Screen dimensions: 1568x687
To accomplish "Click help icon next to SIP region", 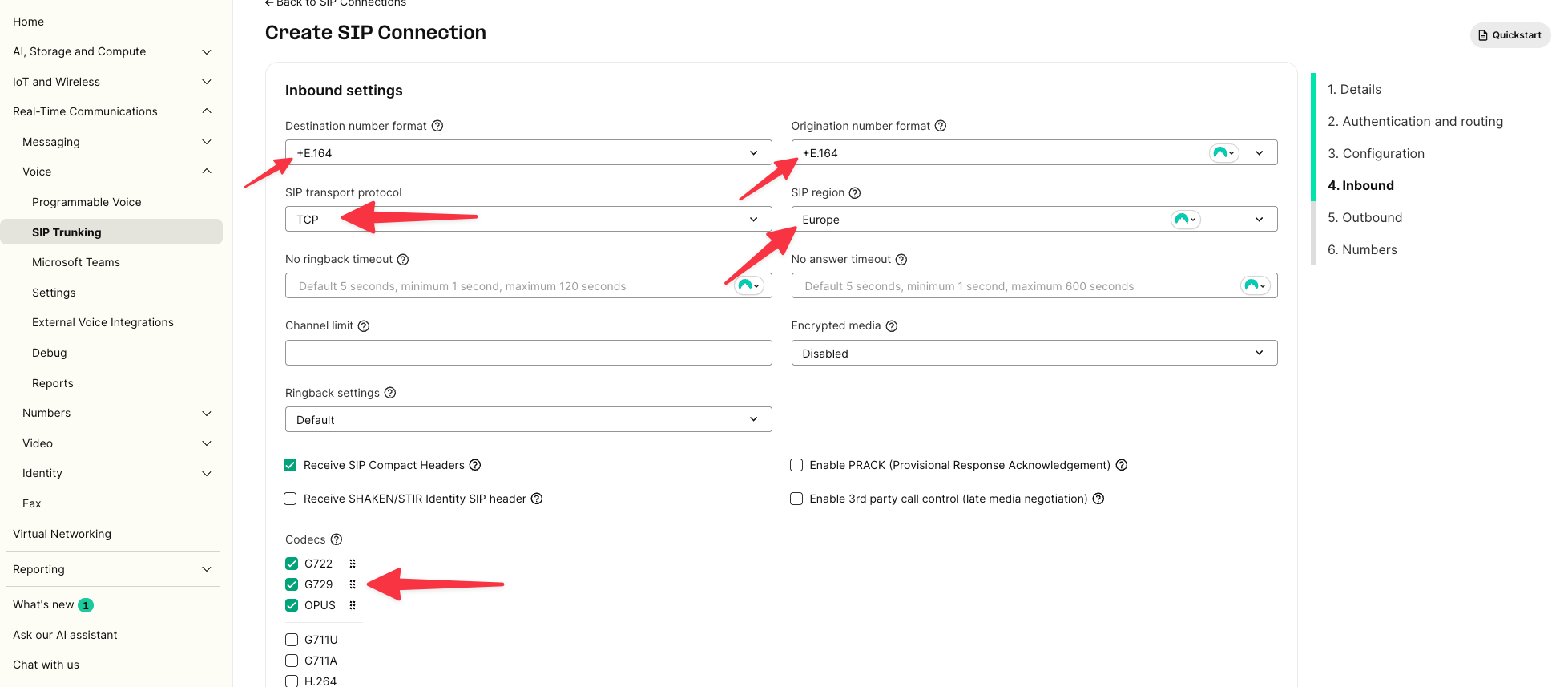I will (x=855, y=193).
